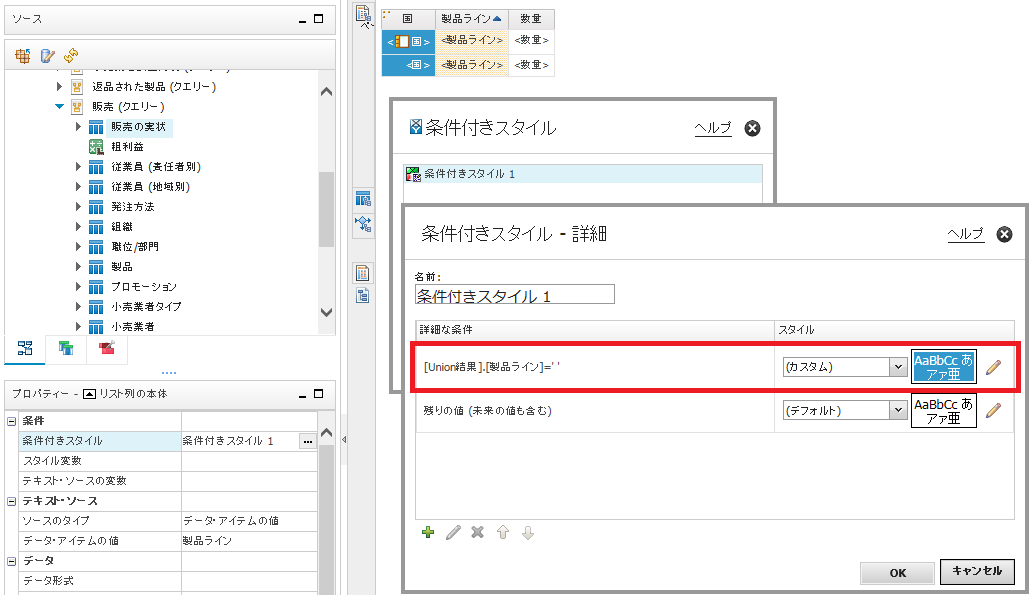Click the キャンセル button
The width and height of the screenshot is (1031, 595).
977,571
